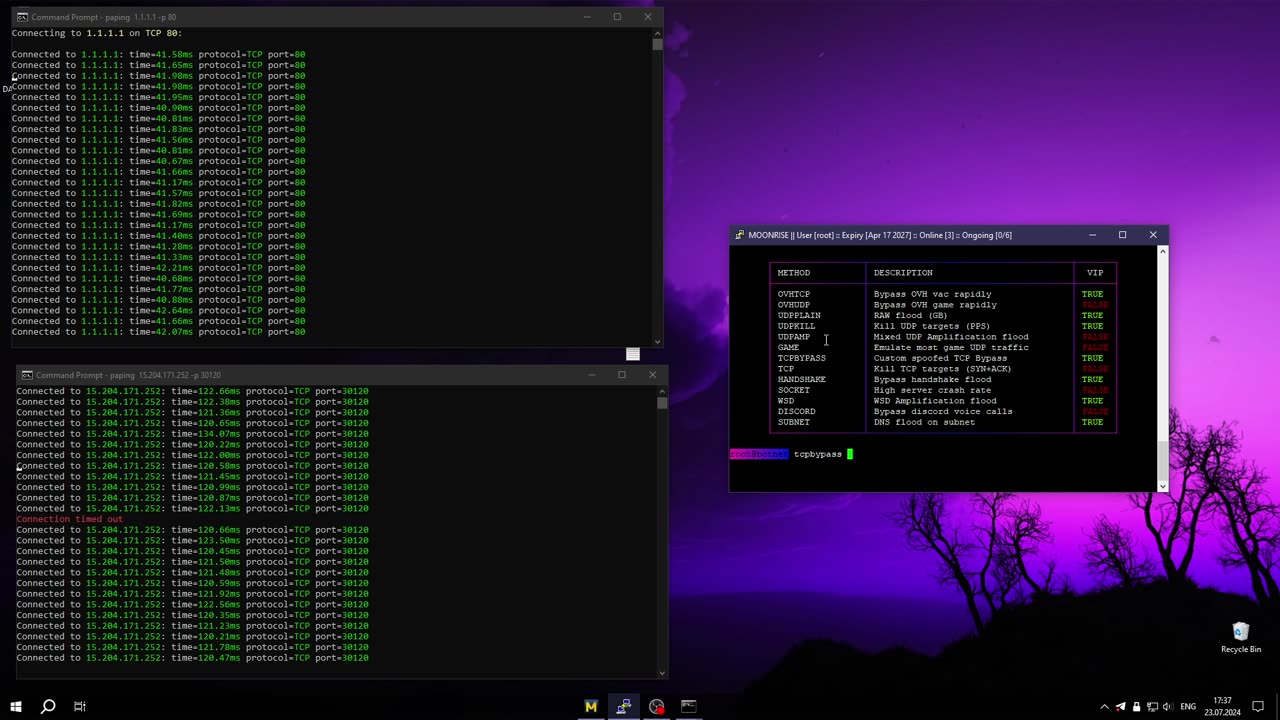Minimize the paping 15.204.171.252 window
The width and height of the screenshot is (1280, 720).
[591, 375]
